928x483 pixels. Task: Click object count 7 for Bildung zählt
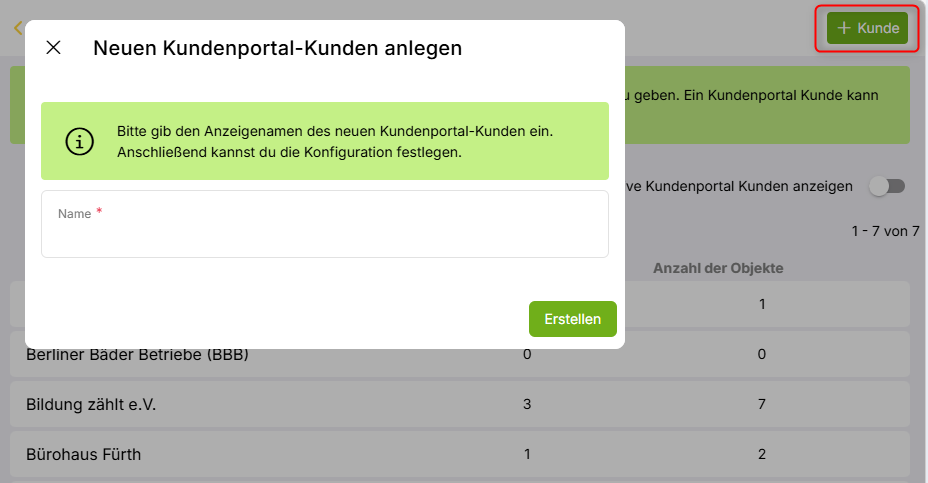762,405
